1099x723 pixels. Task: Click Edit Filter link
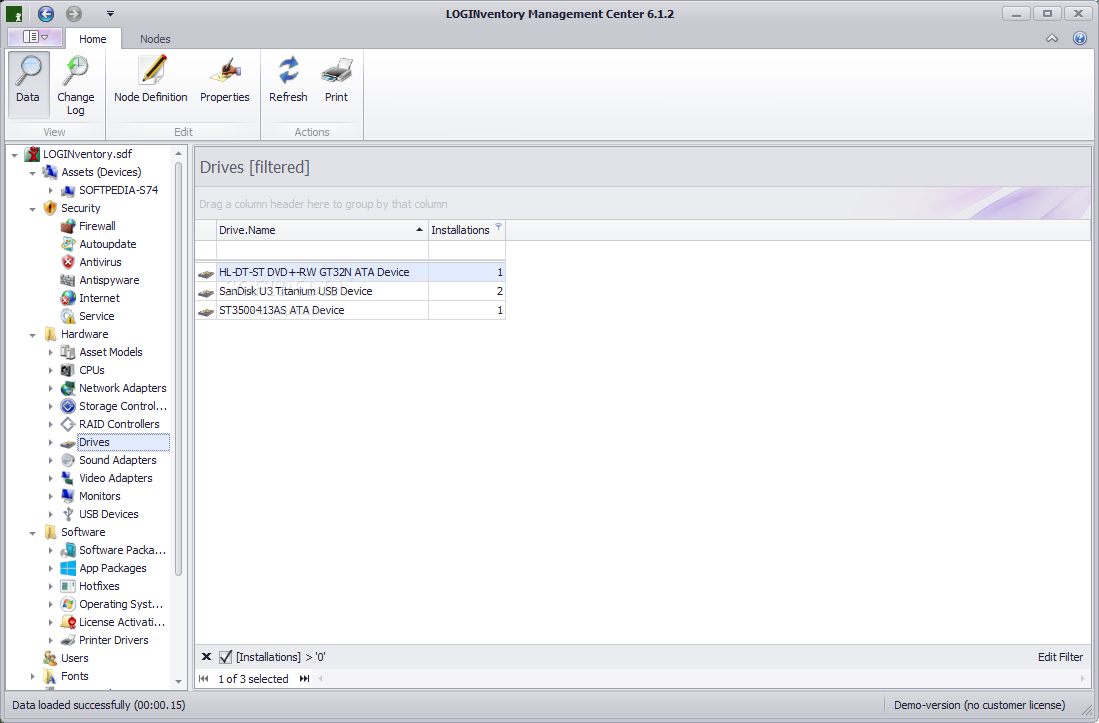pyautogui.click(x=1060, y=657)
